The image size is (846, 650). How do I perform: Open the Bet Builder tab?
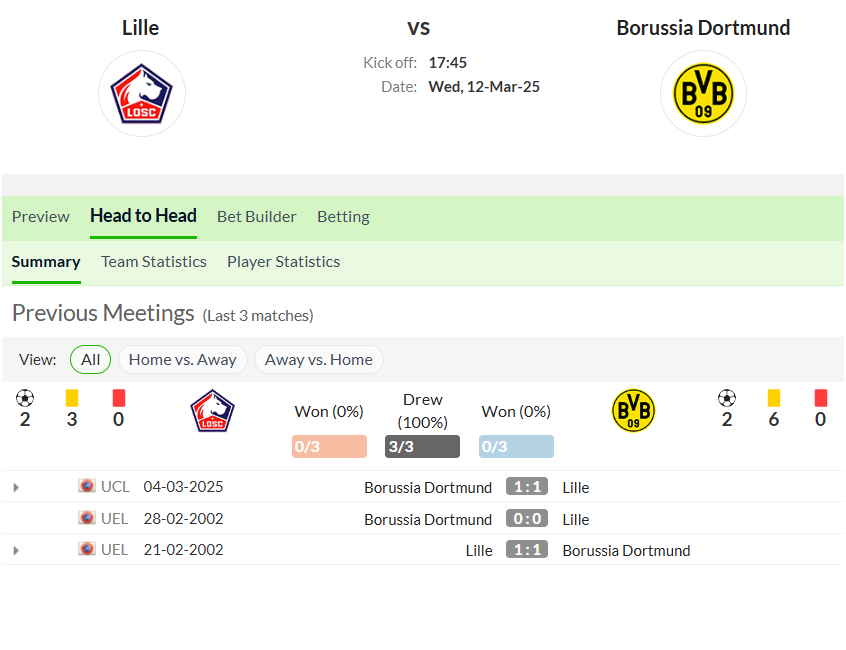tap(257, 217)
